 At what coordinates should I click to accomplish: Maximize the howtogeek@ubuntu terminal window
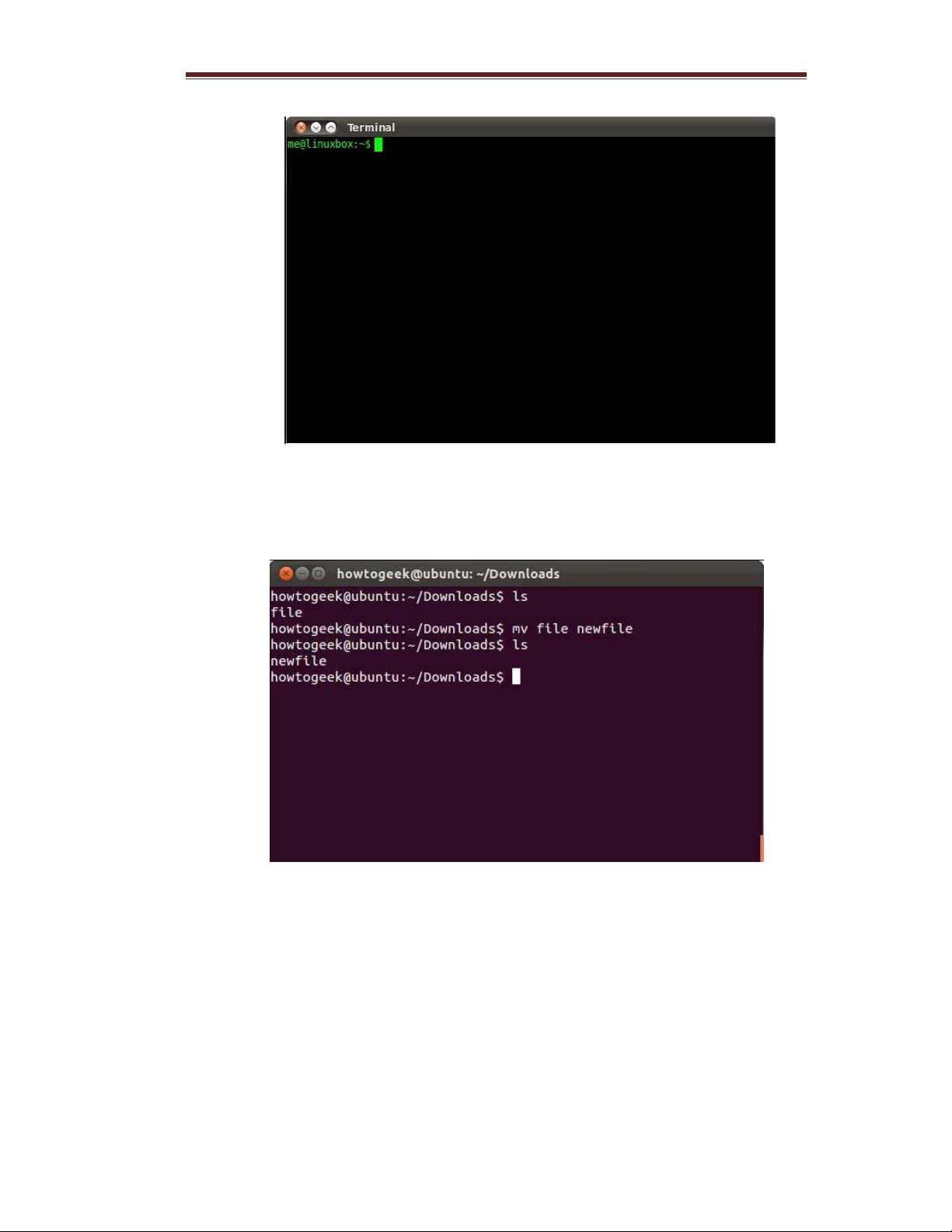(319, 574)
